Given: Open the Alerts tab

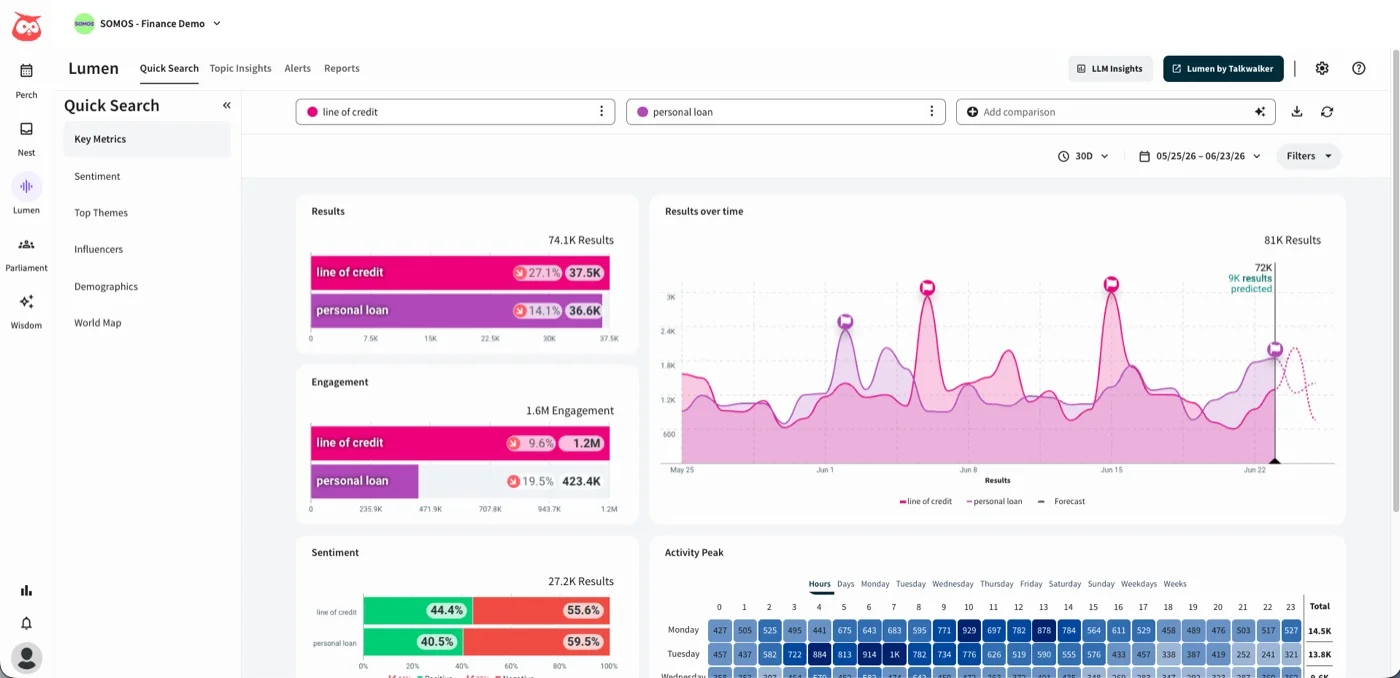Looking at the screenshot, I should click(x=297, y=68).
